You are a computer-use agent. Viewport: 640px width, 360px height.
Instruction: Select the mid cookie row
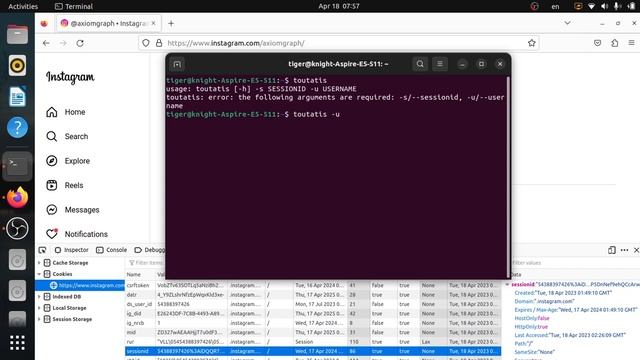[x=313, y=332]
